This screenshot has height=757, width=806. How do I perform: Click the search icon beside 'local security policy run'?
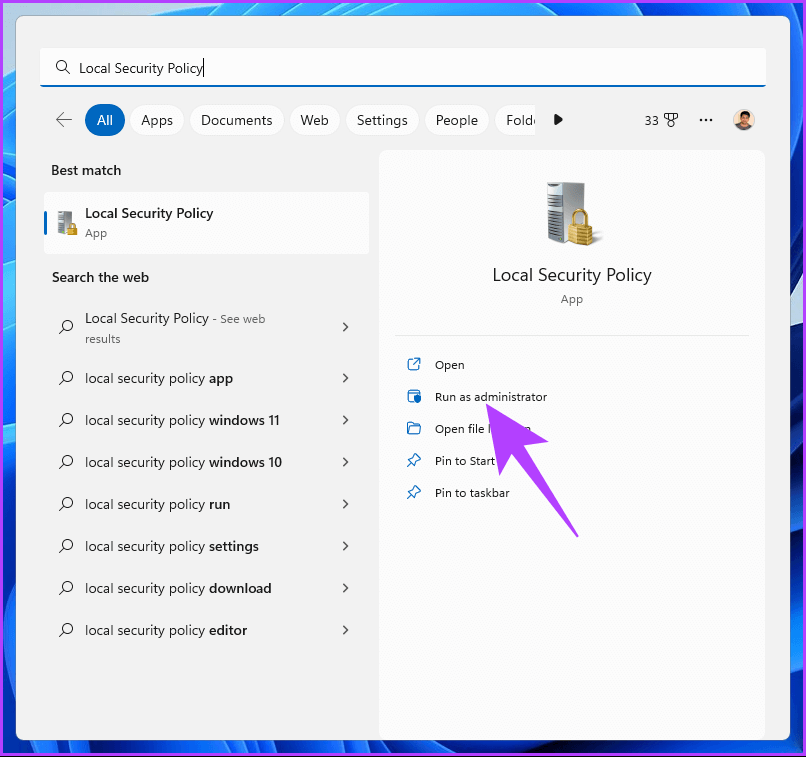coord(66,504)
